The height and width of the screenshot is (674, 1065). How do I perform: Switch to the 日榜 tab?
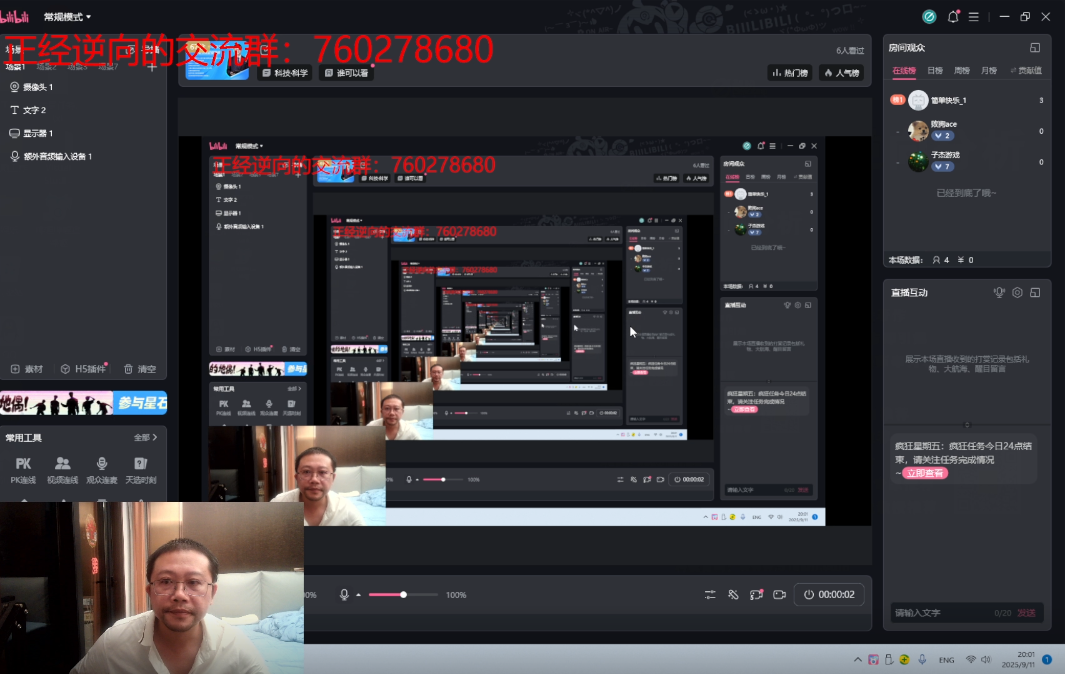click(x=934, y=71)
